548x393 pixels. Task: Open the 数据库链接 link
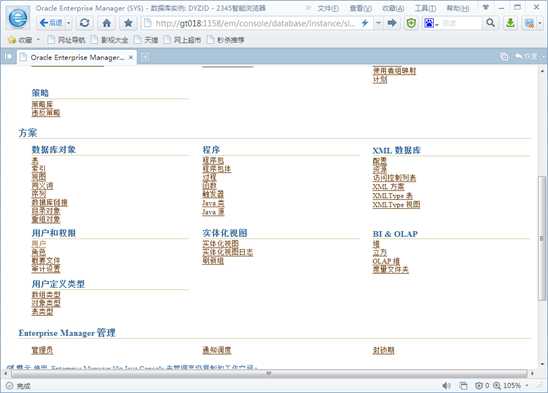[x=49, y=202]
